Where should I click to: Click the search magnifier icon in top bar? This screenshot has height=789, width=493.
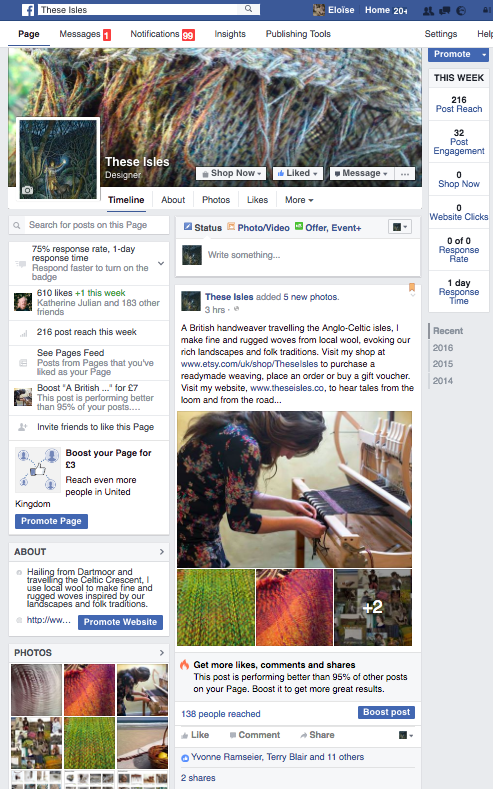249,9
